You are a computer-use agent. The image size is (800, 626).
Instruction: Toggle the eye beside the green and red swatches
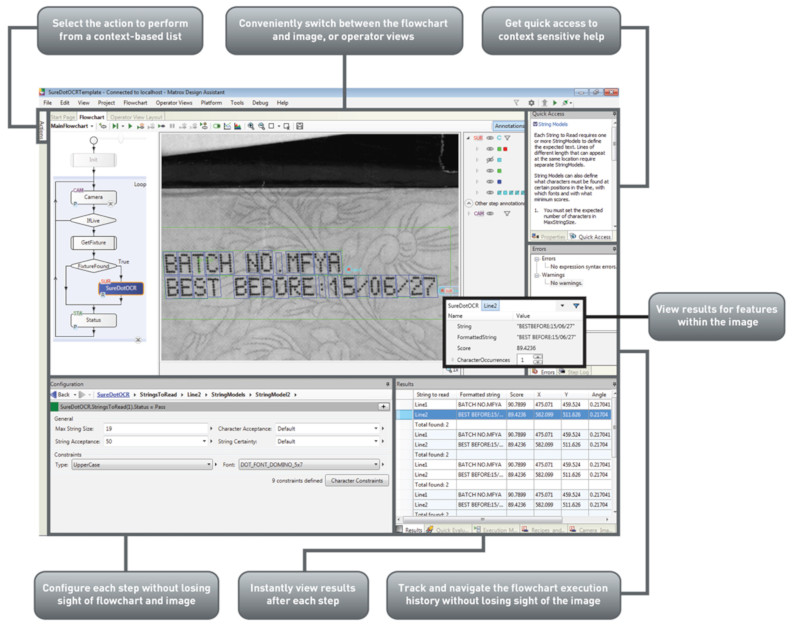coord(490,149)
